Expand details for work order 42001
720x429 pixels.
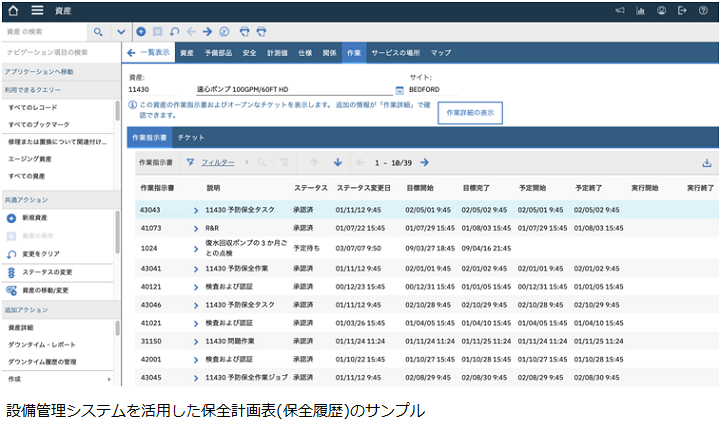click(196, 360)
